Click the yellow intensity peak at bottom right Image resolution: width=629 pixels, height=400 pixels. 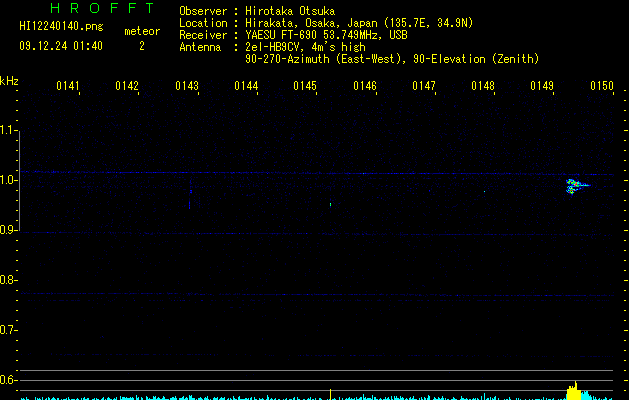tap(574, 391)
